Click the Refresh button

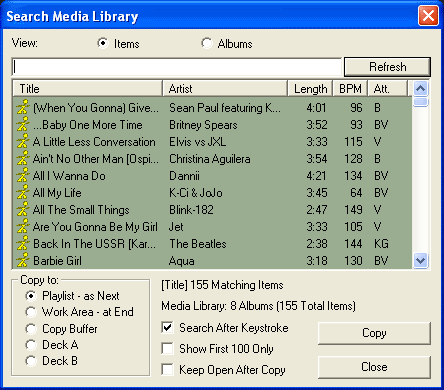387,67
